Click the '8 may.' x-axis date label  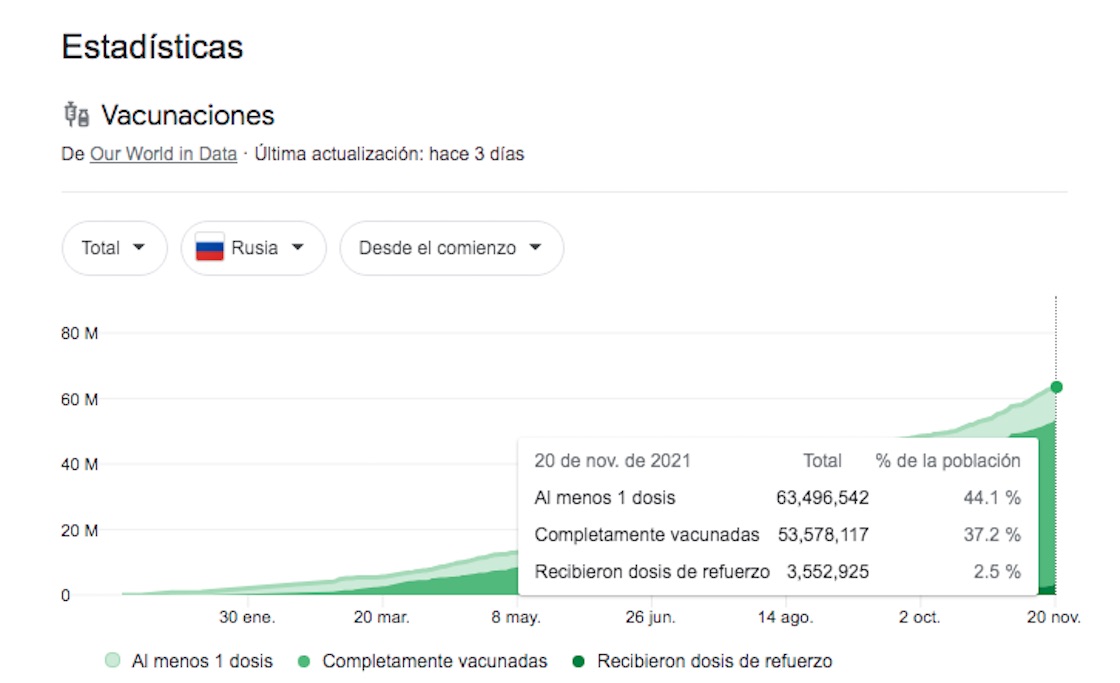(x=516, y=618)
